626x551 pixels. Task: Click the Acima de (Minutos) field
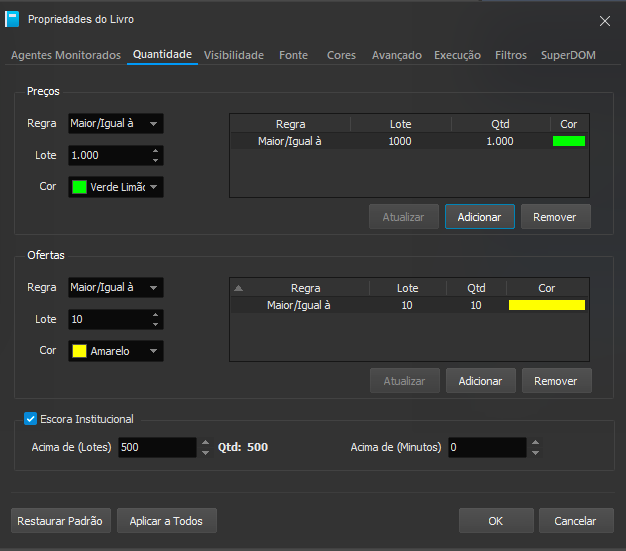(x=487, y=447)
